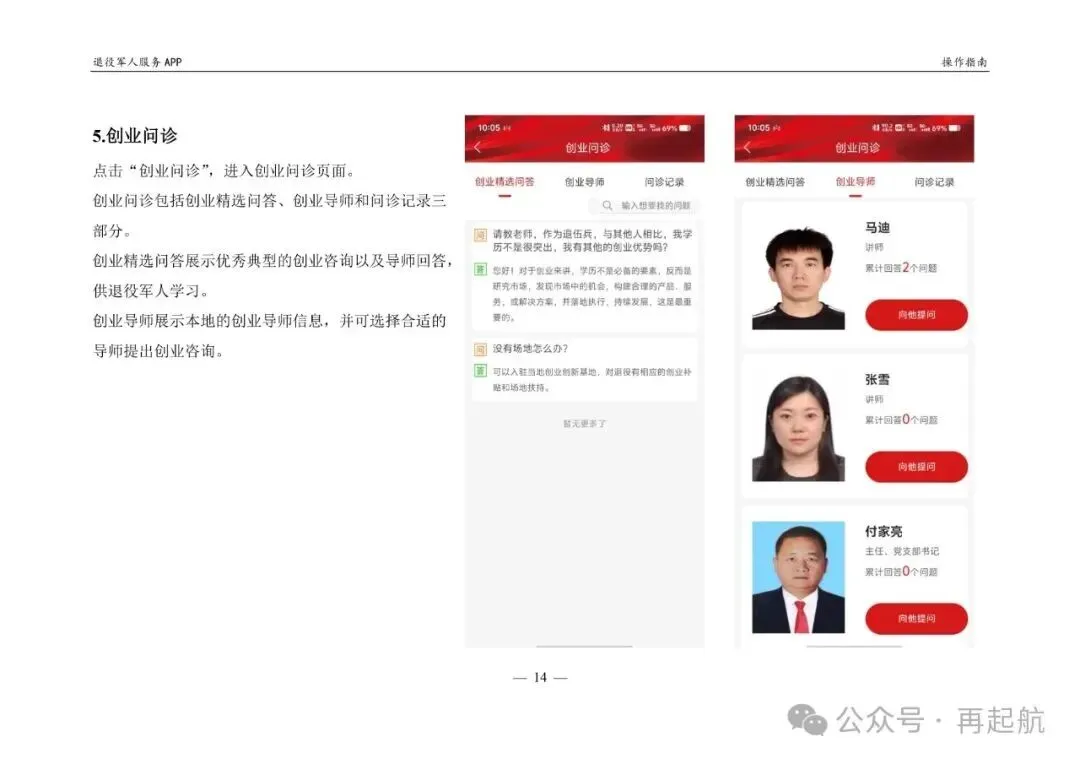Click 向他提问 button for 马迪
The height and width of the screenshot is (764, 1080).
pos(916,315)
